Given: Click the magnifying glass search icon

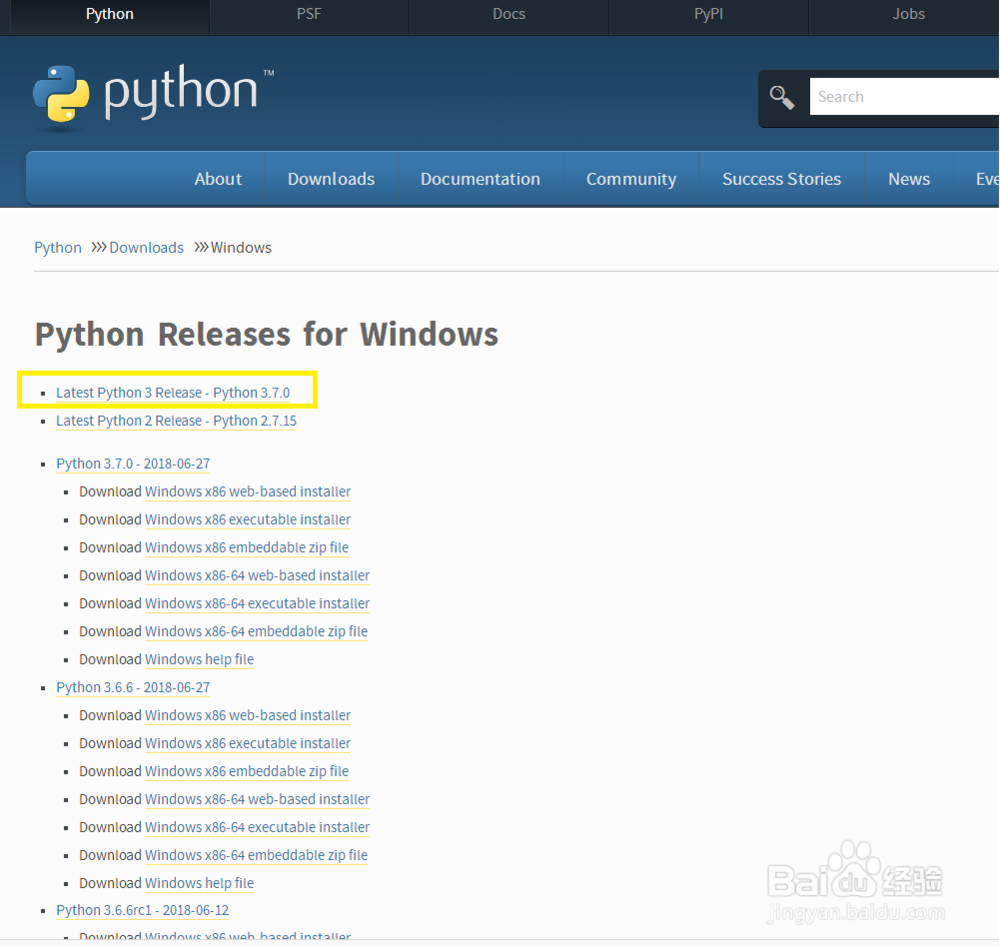Looking at the screenshot, I should click(782, 97).
